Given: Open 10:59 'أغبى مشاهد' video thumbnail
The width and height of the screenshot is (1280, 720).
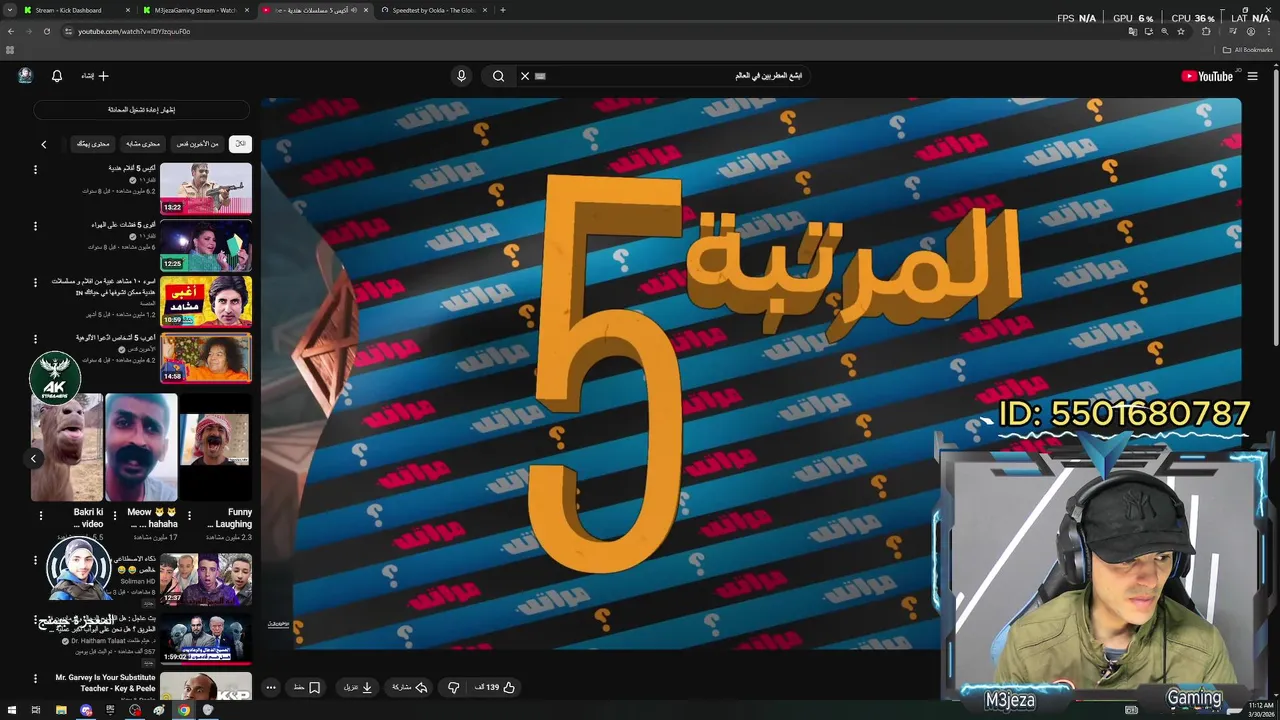Looking at the screenshot, I should pos(206,301).
